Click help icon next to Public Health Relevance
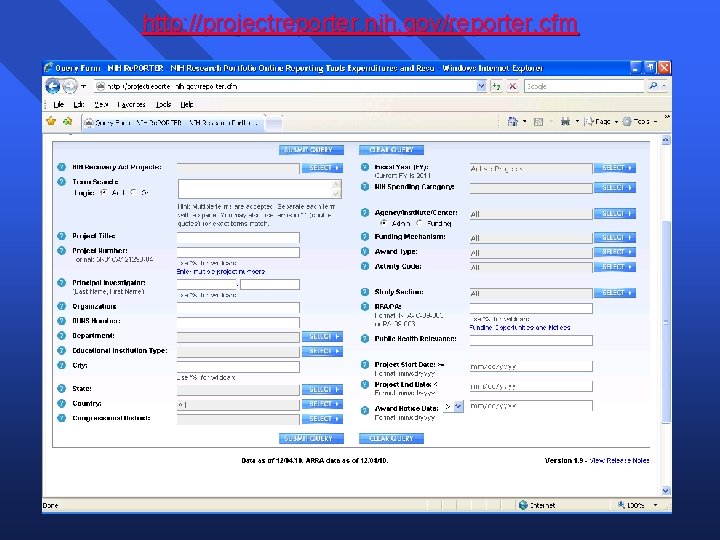Screen dimensions: 720x540 [x=365, y=339]
